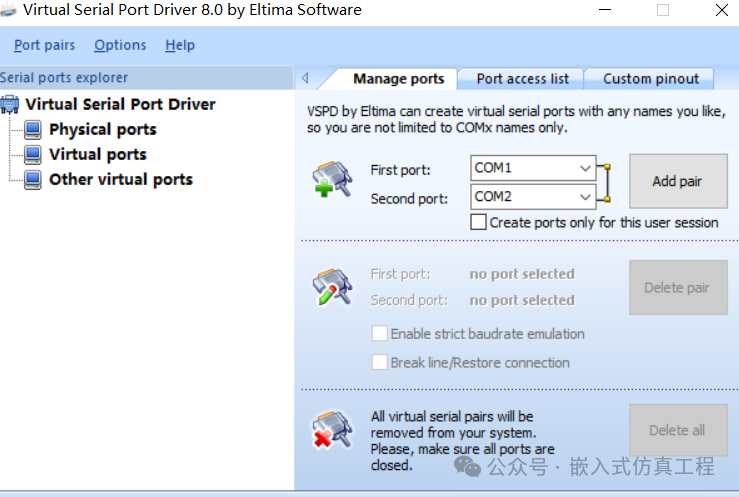Open the Options menu

[120, 45]
